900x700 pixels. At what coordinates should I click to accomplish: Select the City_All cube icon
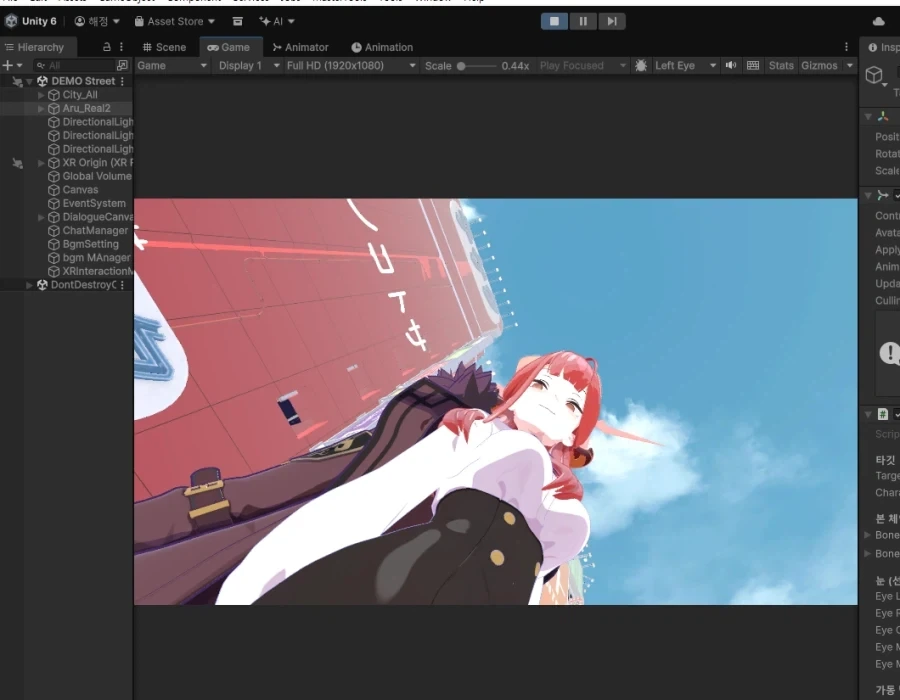click(x=53, y=95)
